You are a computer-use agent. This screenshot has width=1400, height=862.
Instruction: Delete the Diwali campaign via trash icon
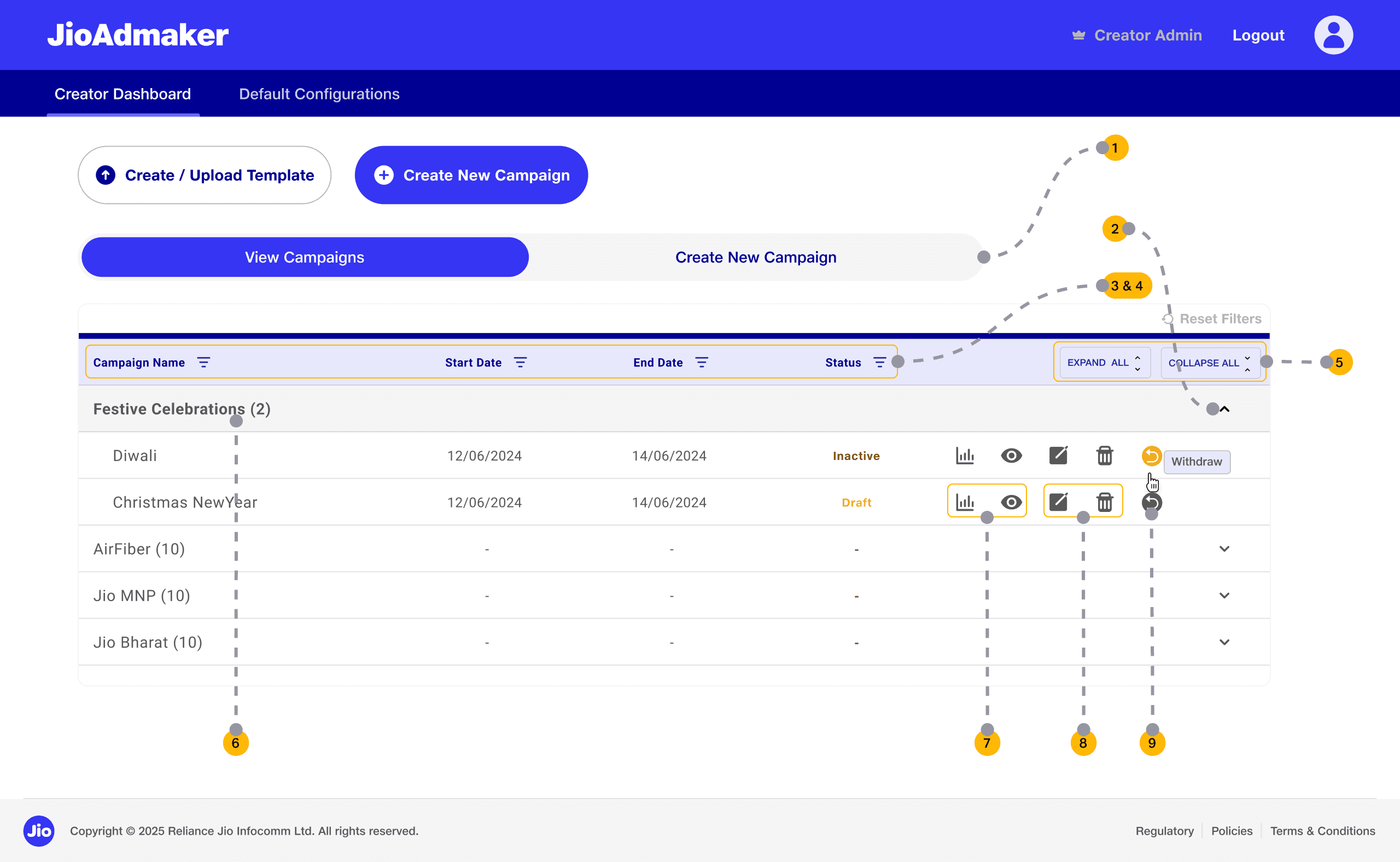point(1104,456)
